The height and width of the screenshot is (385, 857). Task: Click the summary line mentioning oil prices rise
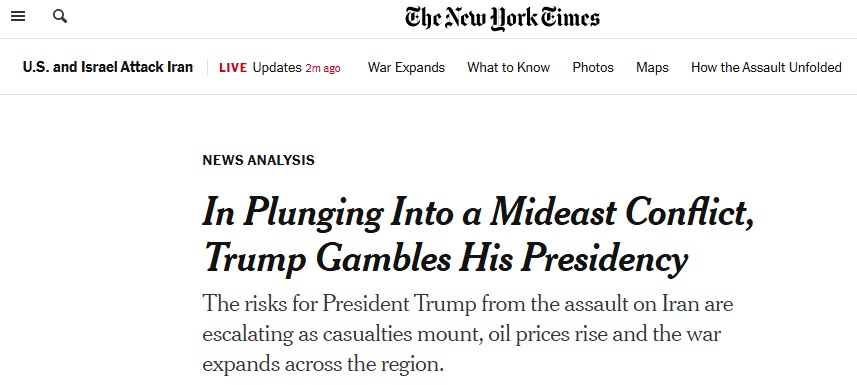click(461, 334)
